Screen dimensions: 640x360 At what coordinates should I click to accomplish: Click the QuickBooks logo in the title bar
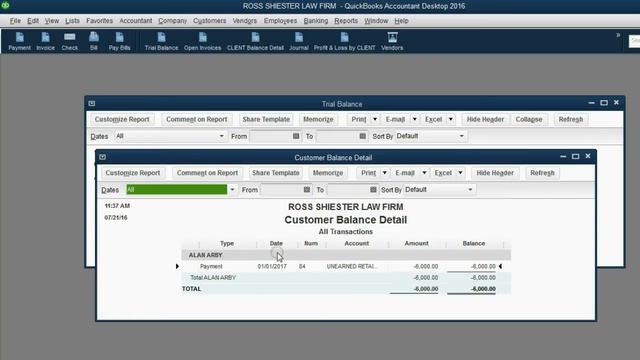tap(5, 5)
